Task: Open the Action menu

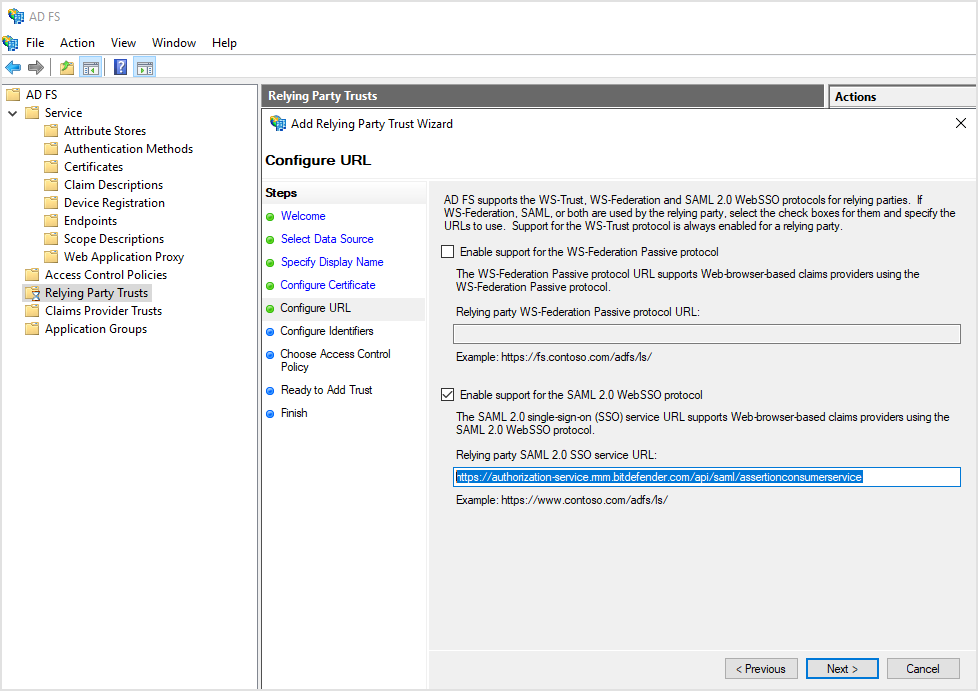Action: tap(77, 42)
